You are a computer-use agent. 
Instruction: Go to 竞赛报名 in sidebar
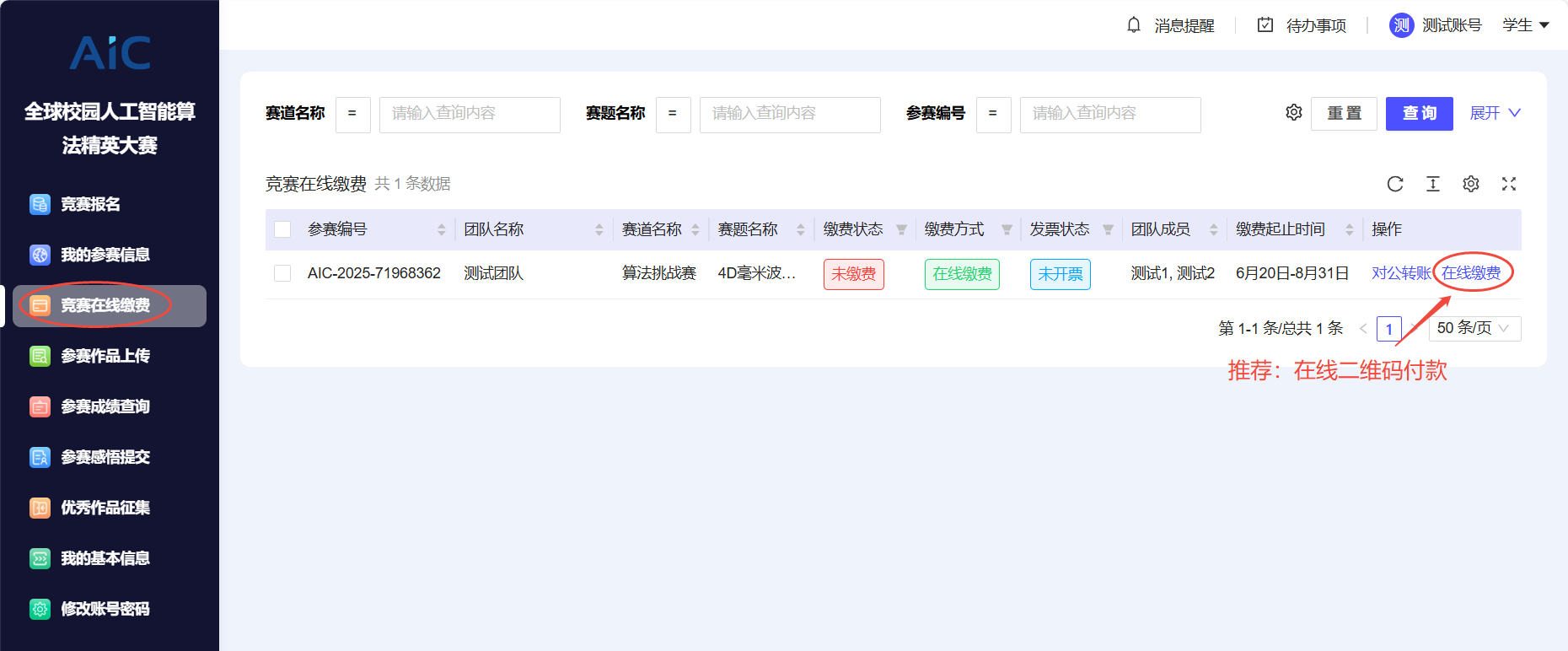90,204
